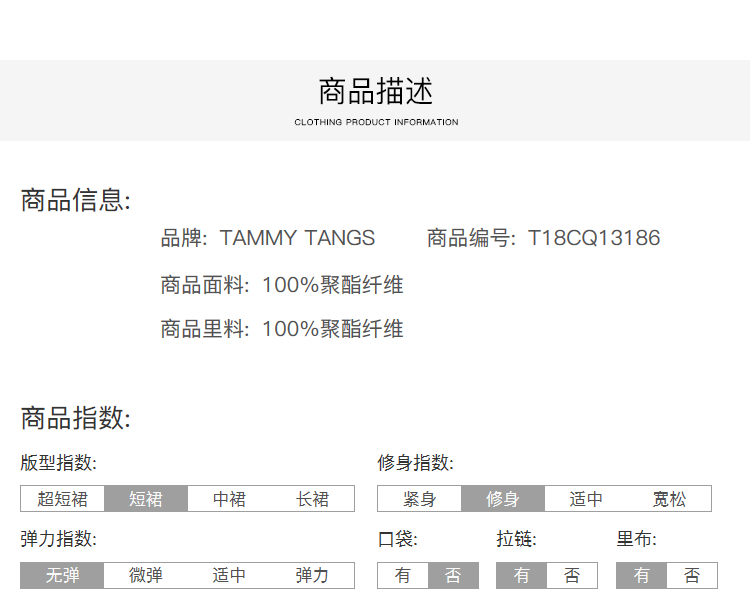
Task: Choose 中裙 skirt length option
Action: click(229, 499)
